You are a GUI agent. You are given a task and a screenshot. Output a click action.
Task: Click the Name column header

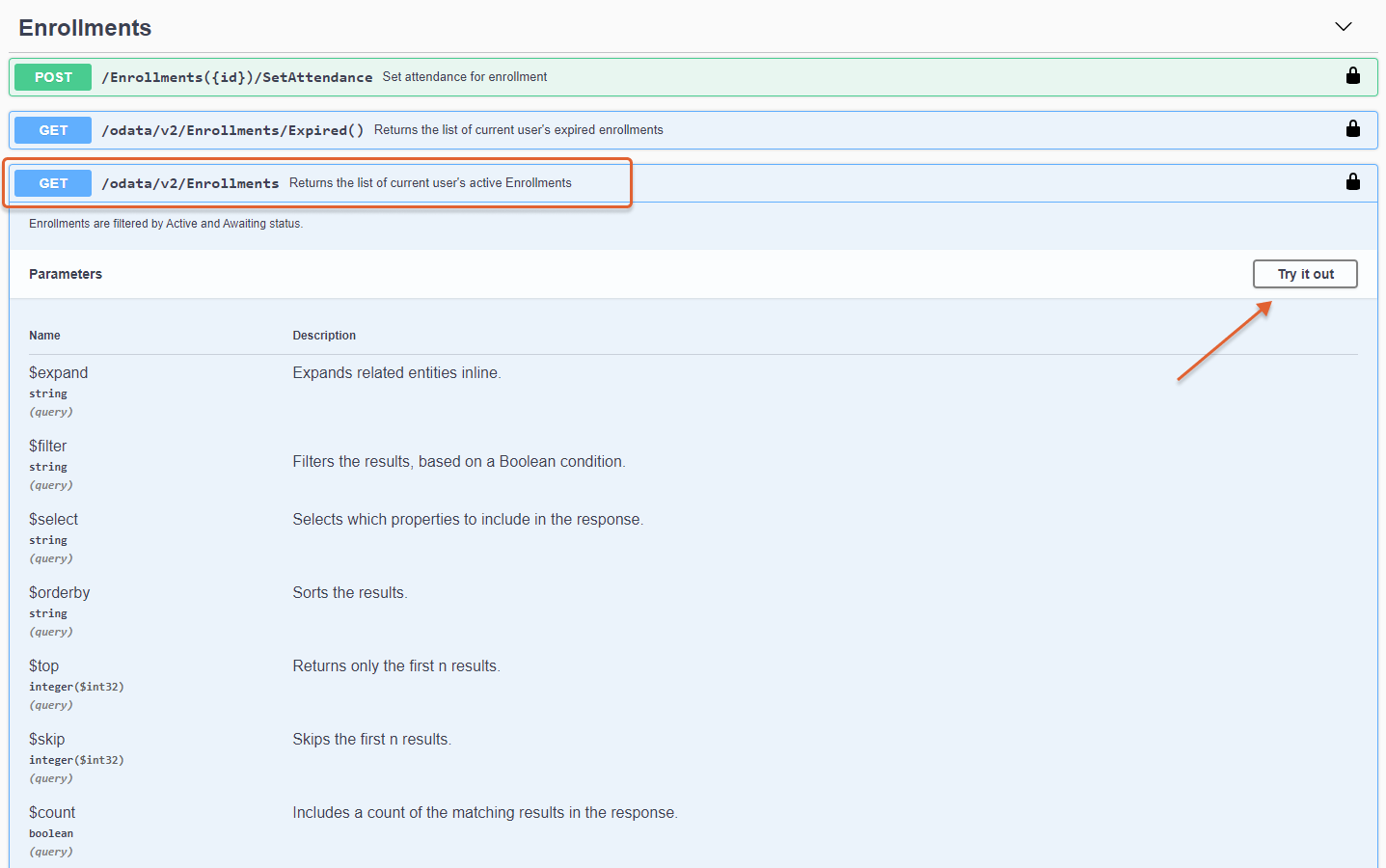(x=44, y=336)
